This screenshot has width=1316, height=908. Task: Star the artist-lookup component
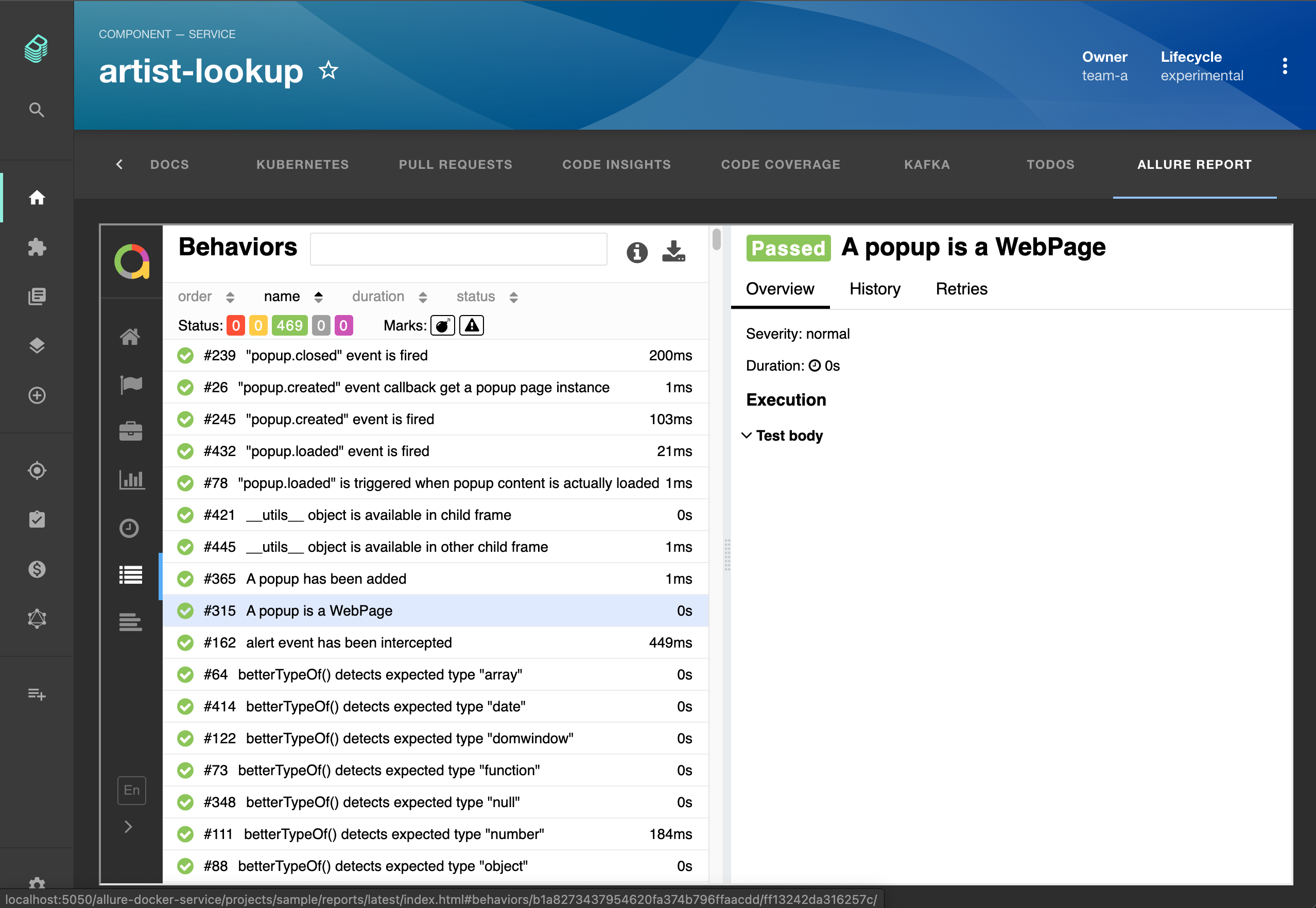coord(328,71)
